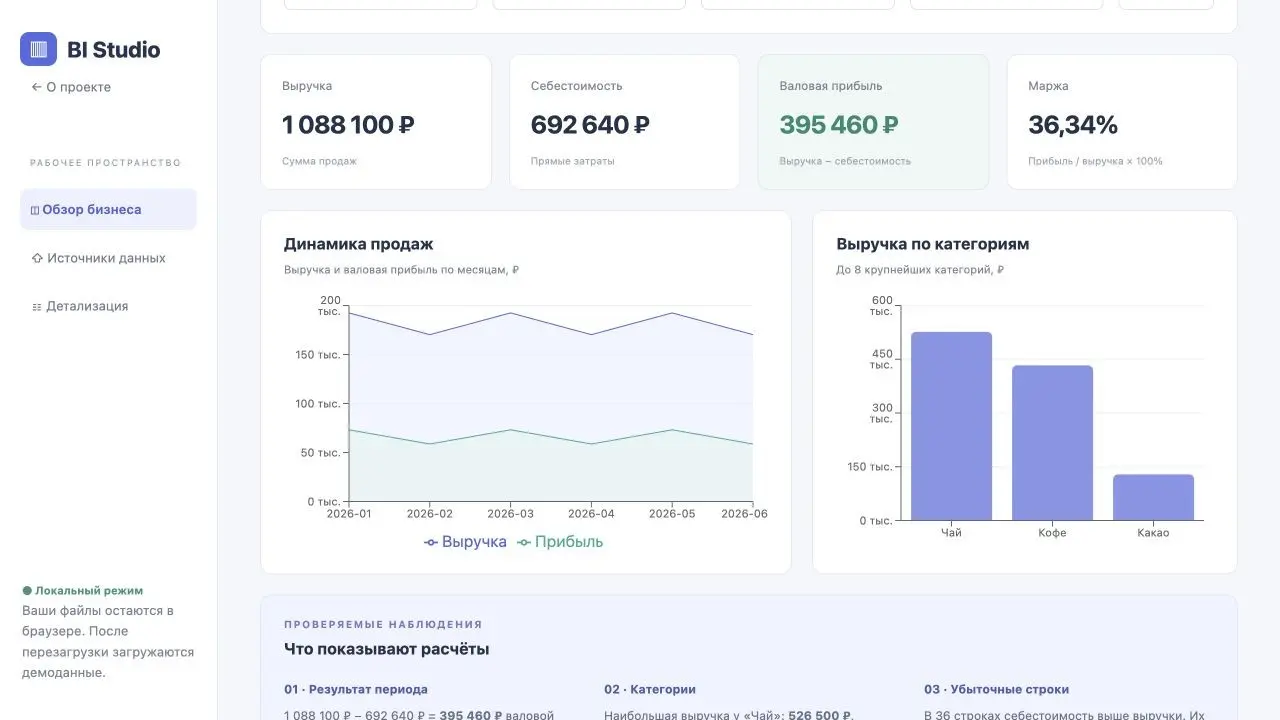Click the «Динамика продаж» chart title
1280x720 pixels.
click(x=359, y=244)
